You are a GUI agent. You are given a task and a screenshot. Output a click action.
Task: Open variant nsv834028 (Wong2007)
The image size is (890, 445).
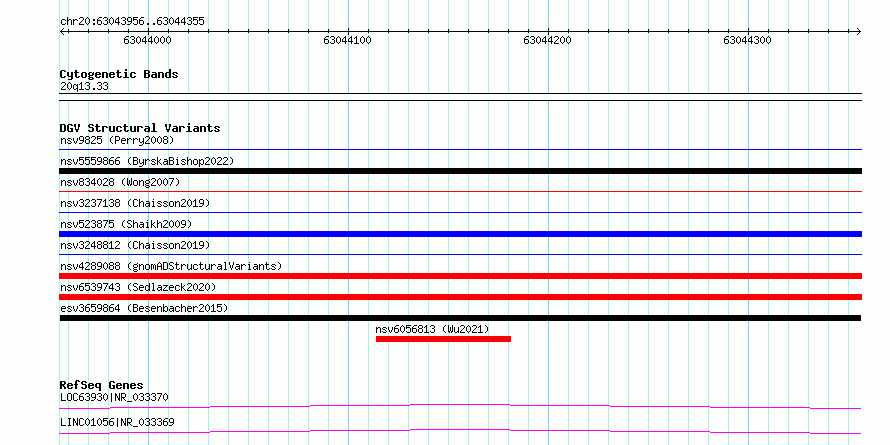click(x=120, y=182)
